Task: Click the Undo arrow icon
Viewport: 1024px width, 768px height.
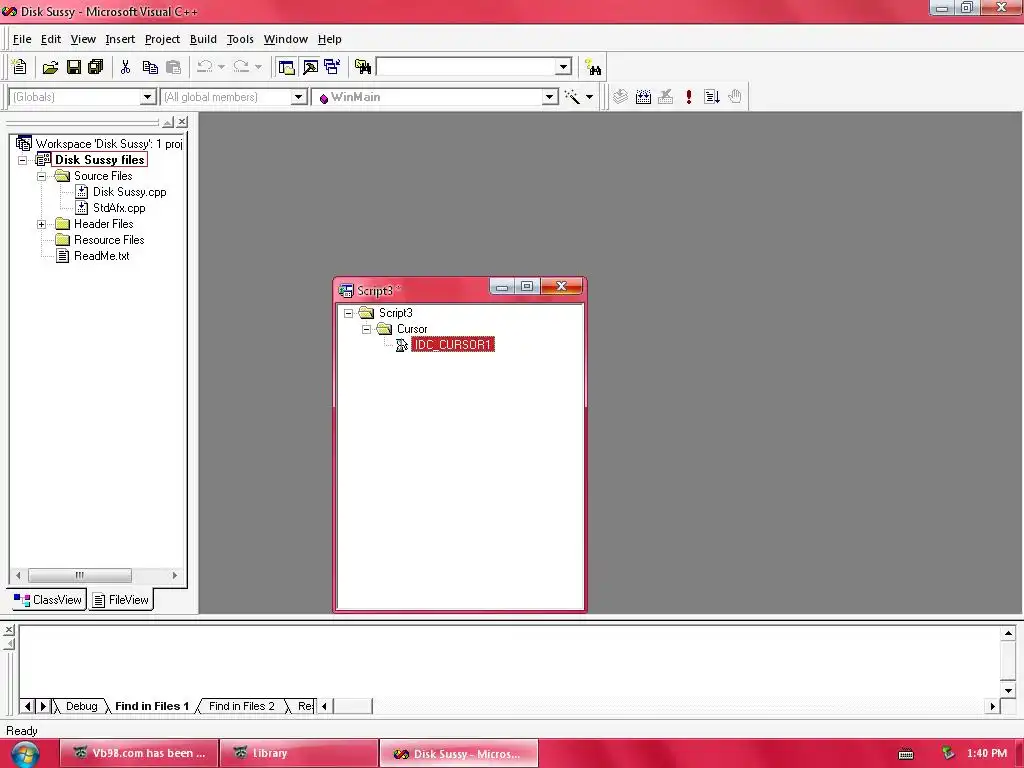Action: (204, 67)
